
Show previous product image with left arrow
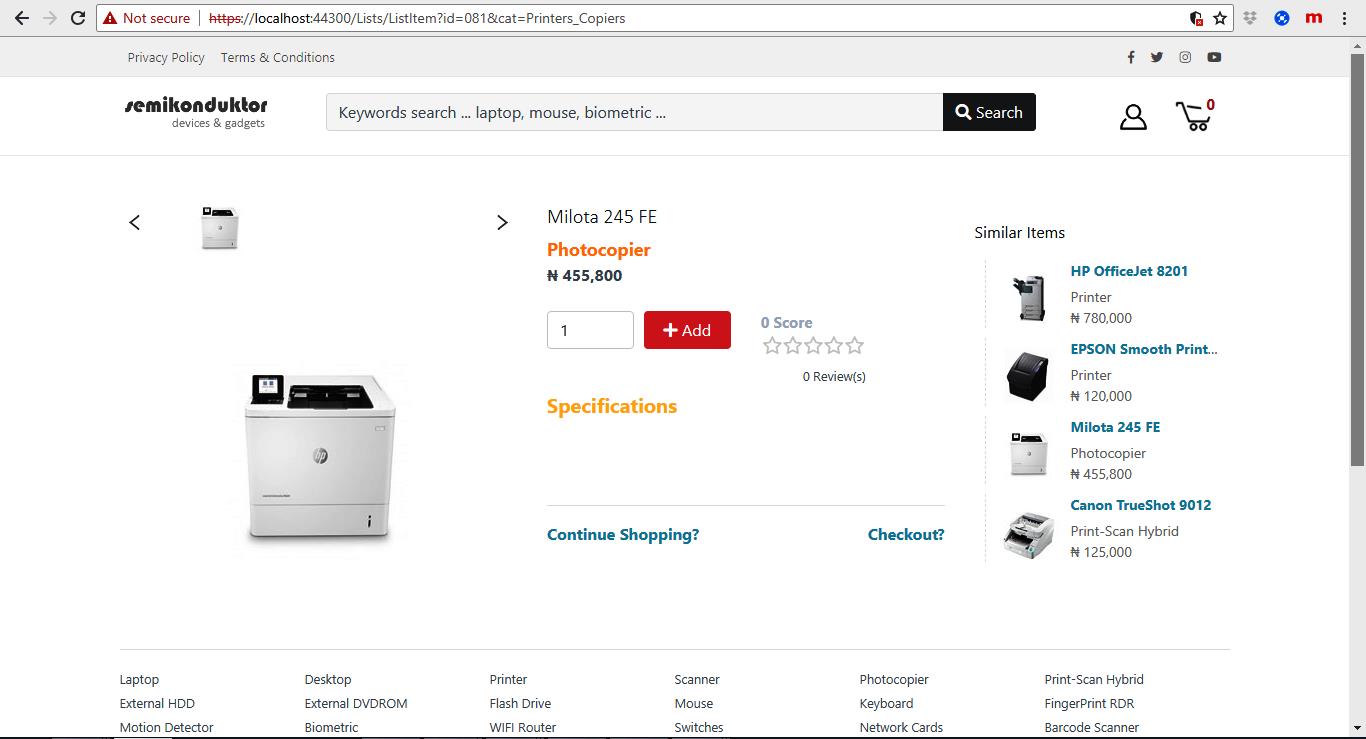(x=135, y=222)
